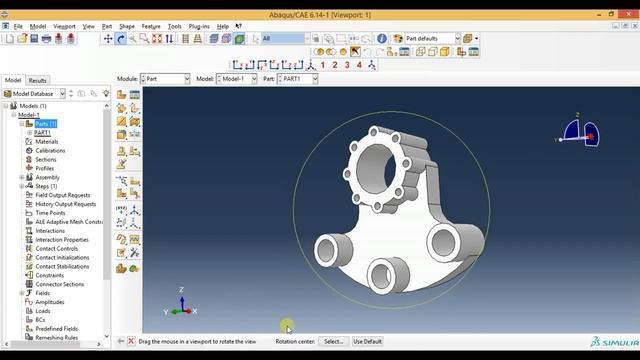Select the Magnify View tool
This screenshot has height=360, width=640.
click(x=132, y=39)
